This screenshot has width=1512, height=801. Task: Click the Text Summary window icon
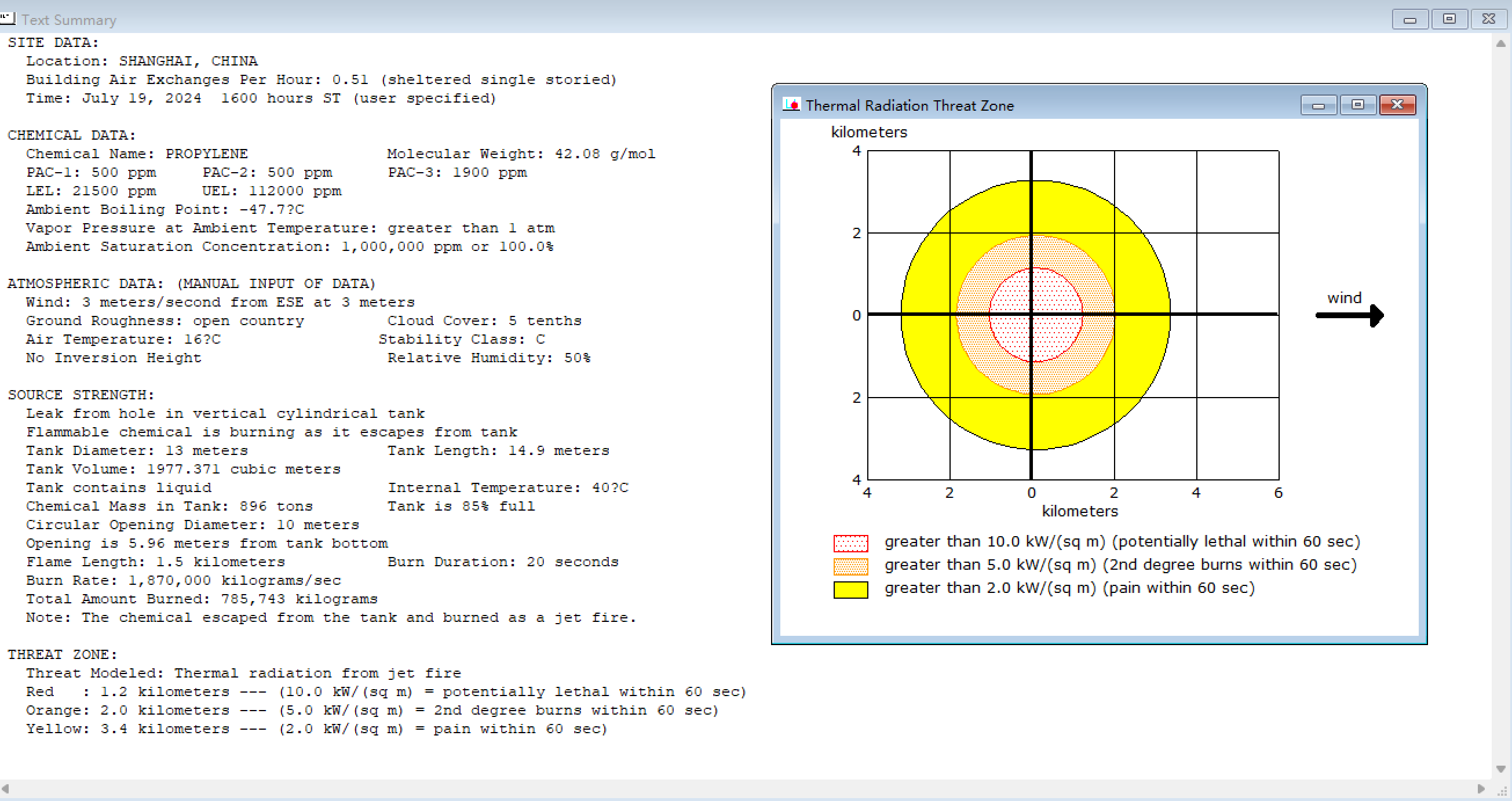(x=8, y=19)
